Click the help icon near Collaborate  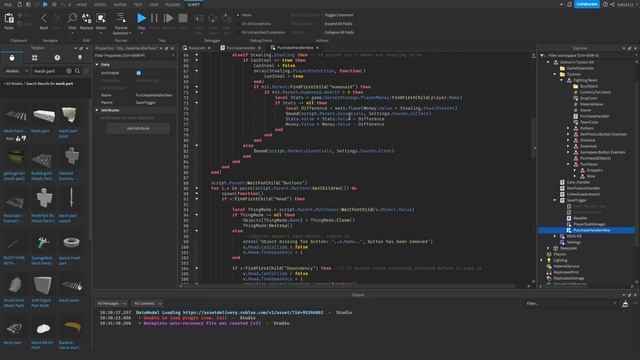click(x=605, y=4)
